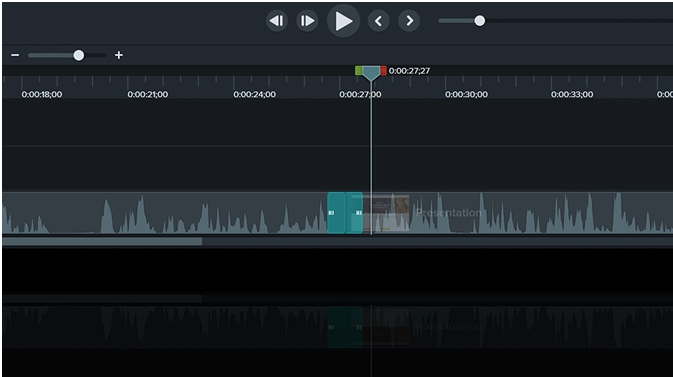Click the timeline zoom slider knob

pos(79,55)
